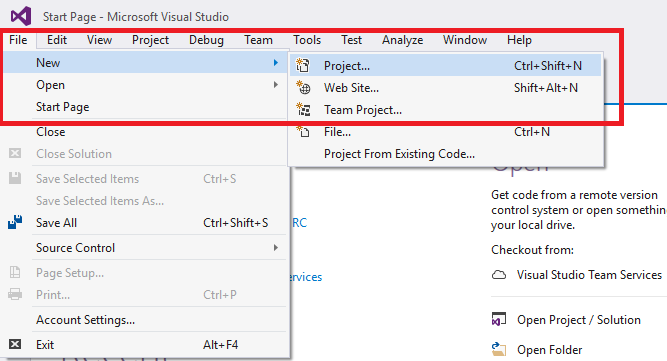
Task: Expand the Open submenu arrow
Action: point(276,85)
